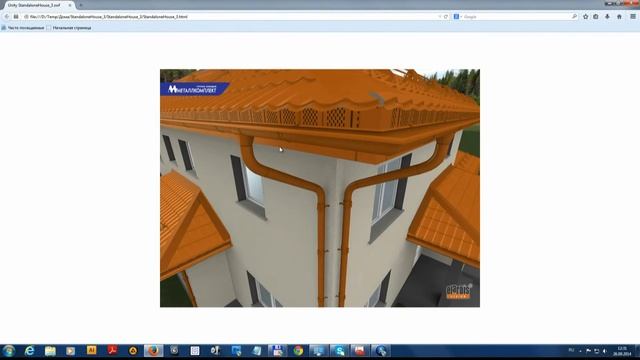Click the search magnifier icon

pyautogui.click(x=574, y=17)
